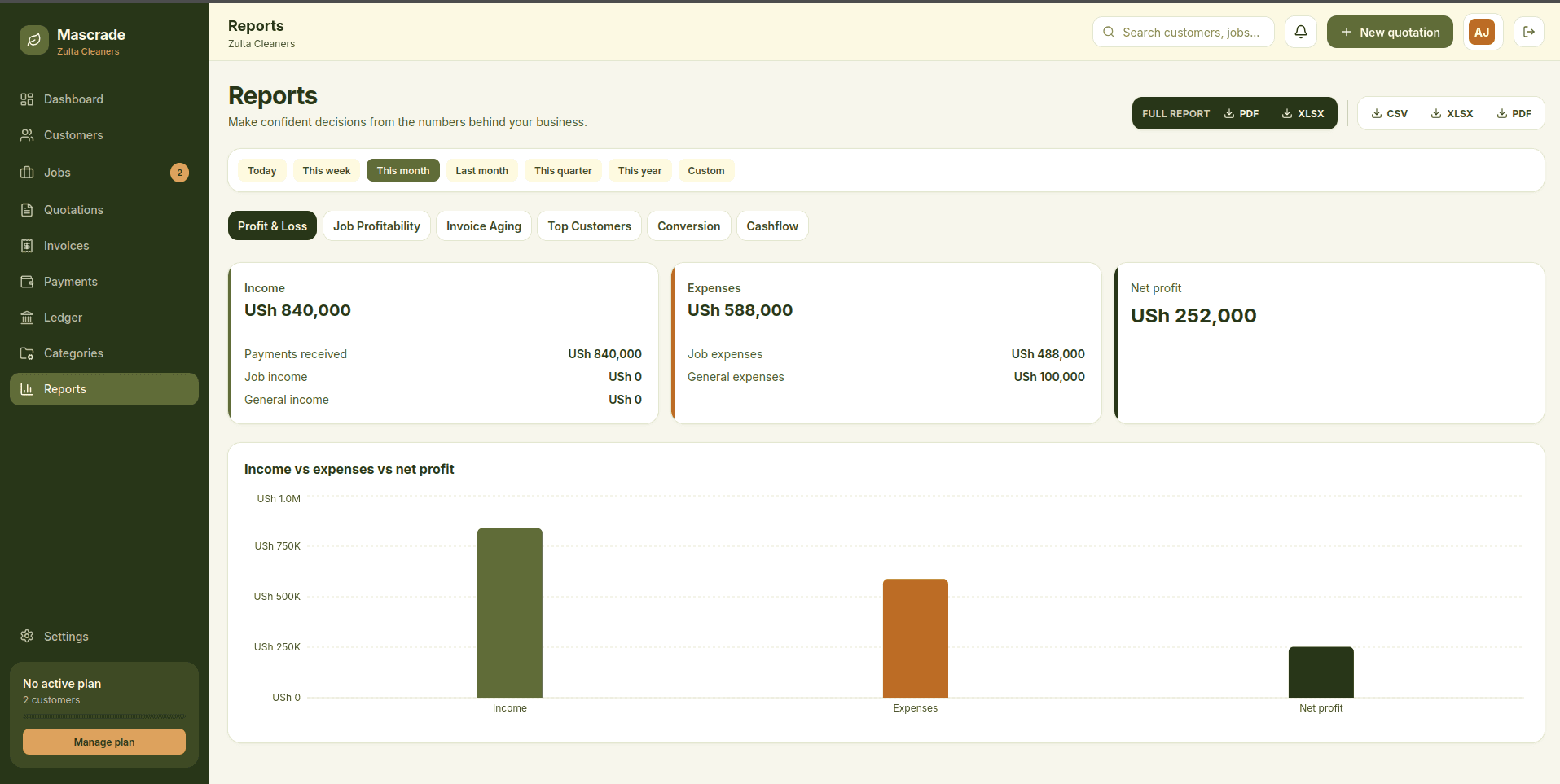Click the Mascrade leaf logo icon
The height and width of the screenshot is (784, 1560).
point(34,40)
